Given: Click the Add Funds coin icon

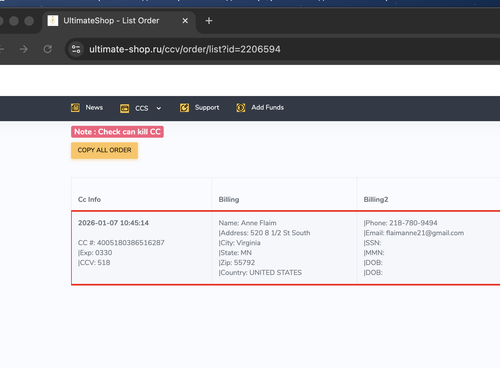Looking at the screenshot, I should coord(241,108).
